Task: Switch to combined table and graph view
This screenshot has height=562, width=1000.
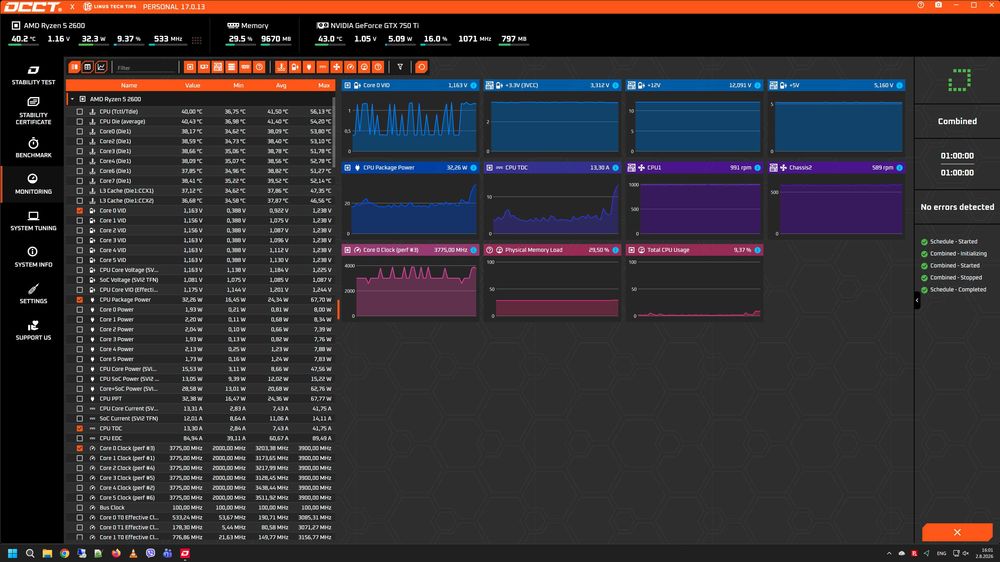Action: pos(75,67)
